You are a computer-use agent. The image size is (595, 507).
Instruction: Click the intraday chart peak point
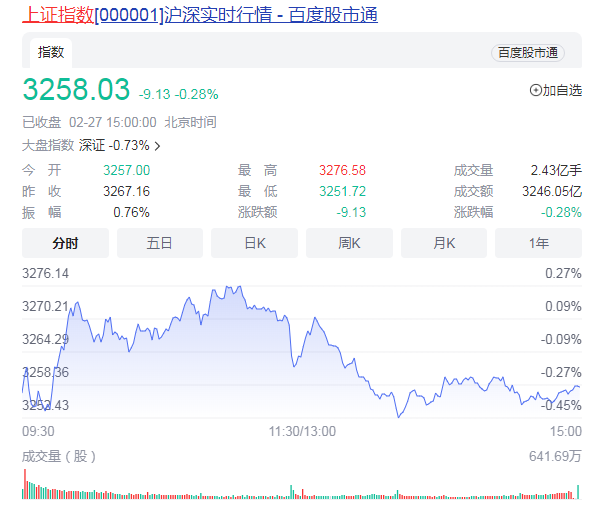point(239,287)
